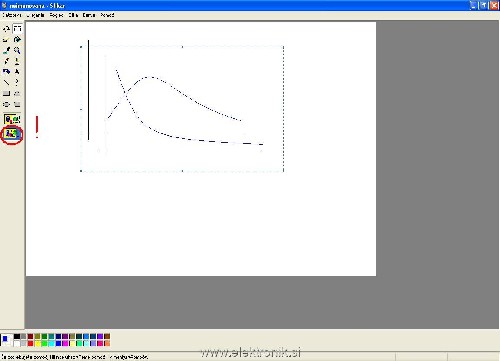This screenshot has height=361, width=500.
Task: Select the Brush tool
Action: [x=17, y=61]
